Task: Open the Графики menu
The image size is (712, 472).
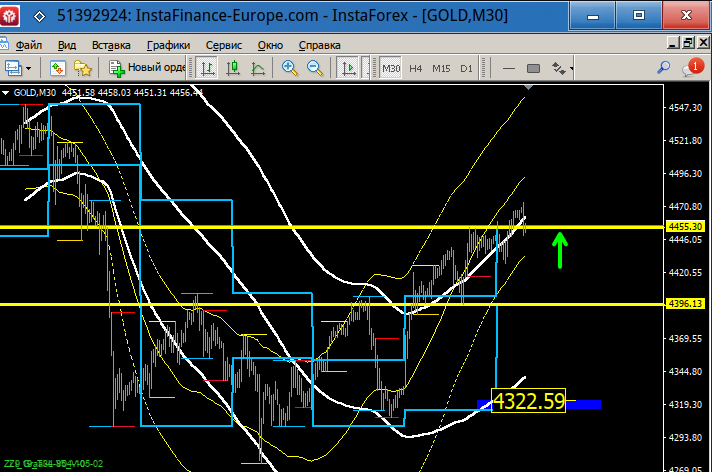Action: pyautogui.click(x=168, y=45)
